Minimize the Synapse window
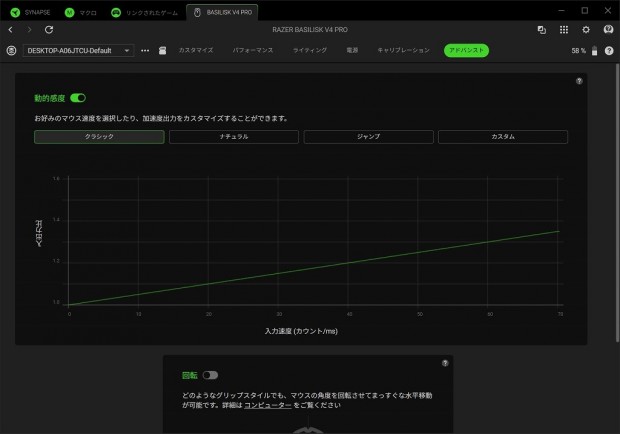620x434 pixels. (561, 11)
